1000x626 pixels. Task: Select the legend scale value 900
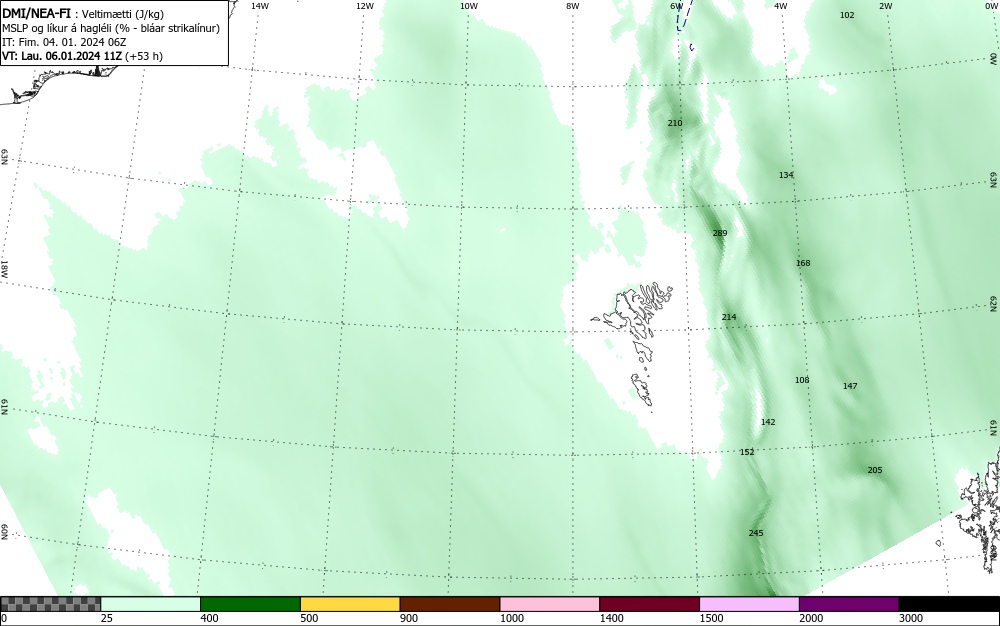(x=409, y=618)
